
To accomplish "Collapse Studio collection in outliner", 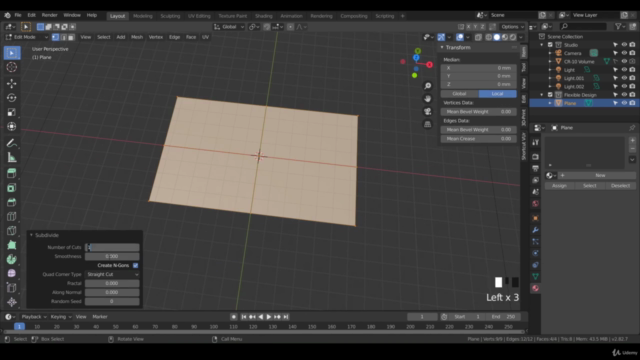I will [542, 45].
